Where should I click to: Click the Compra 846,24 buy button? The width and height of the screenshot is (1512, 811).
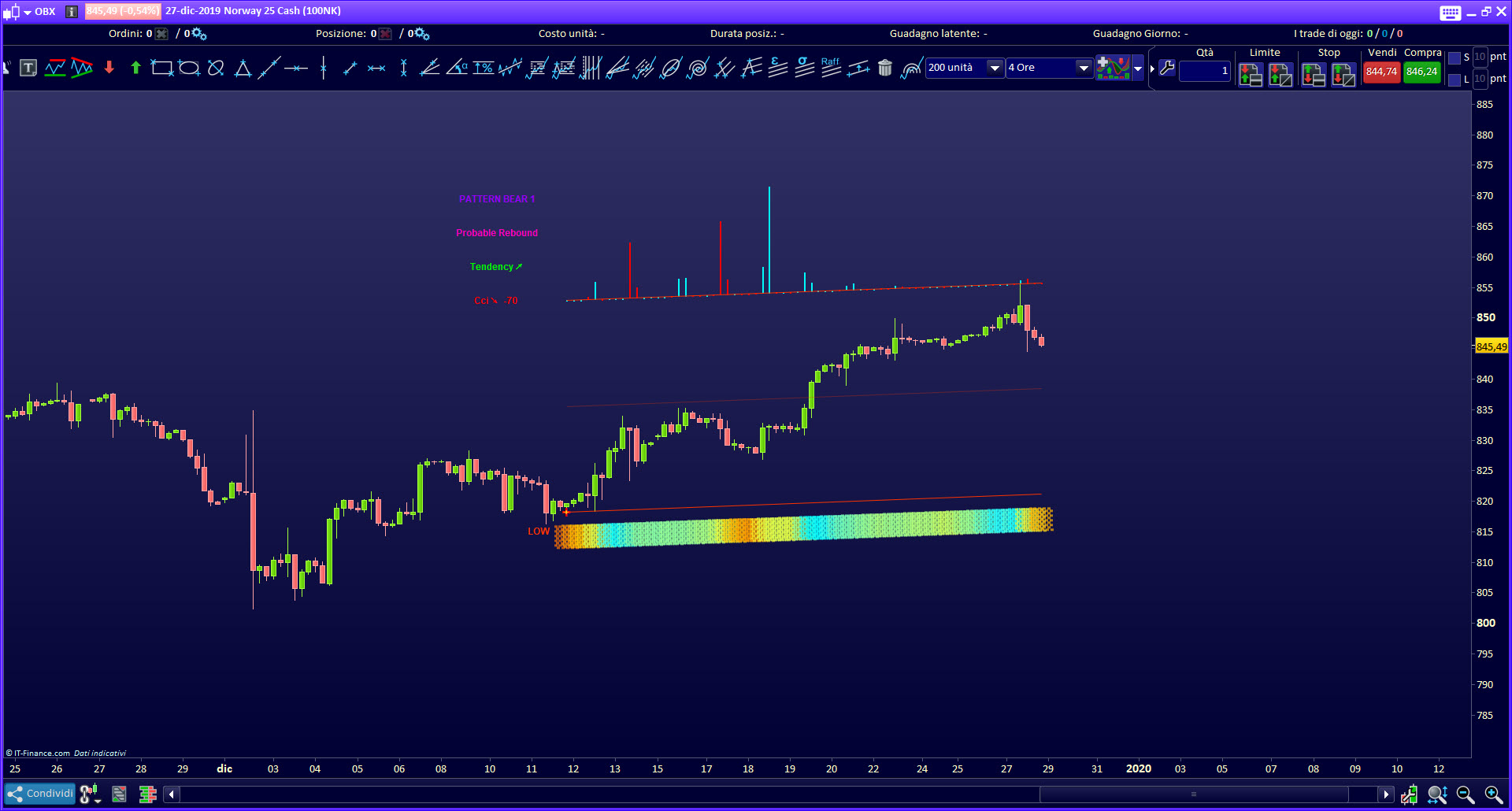click(x=1421, y=72)
